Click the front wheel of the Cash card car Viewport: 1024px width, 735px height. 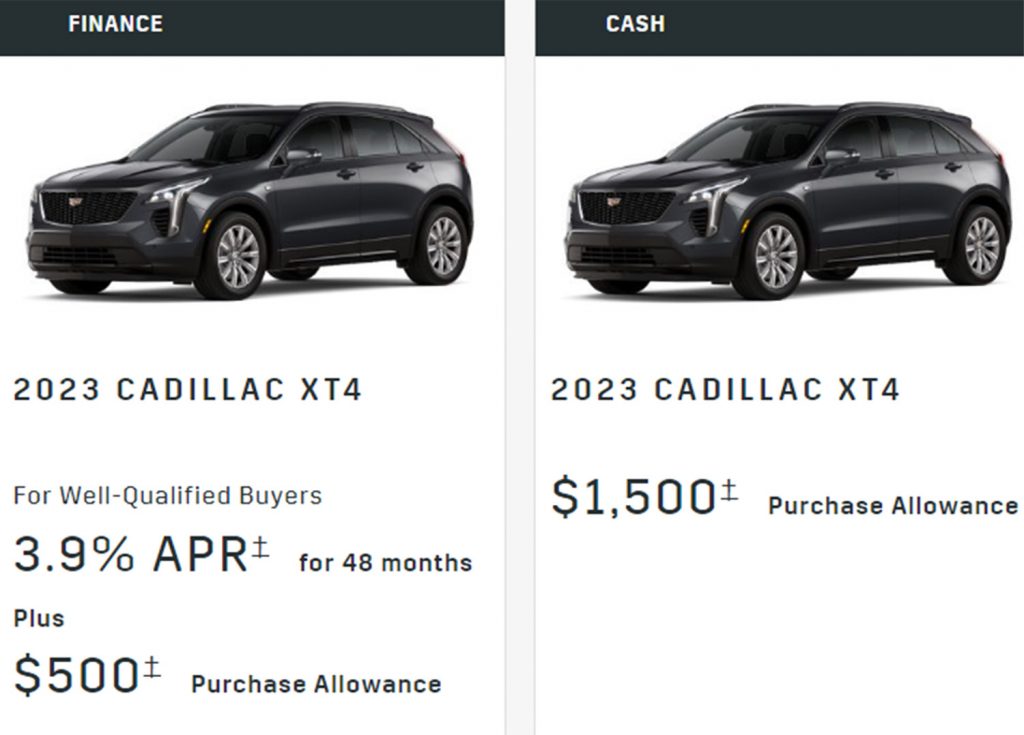(x=776, y=257)
